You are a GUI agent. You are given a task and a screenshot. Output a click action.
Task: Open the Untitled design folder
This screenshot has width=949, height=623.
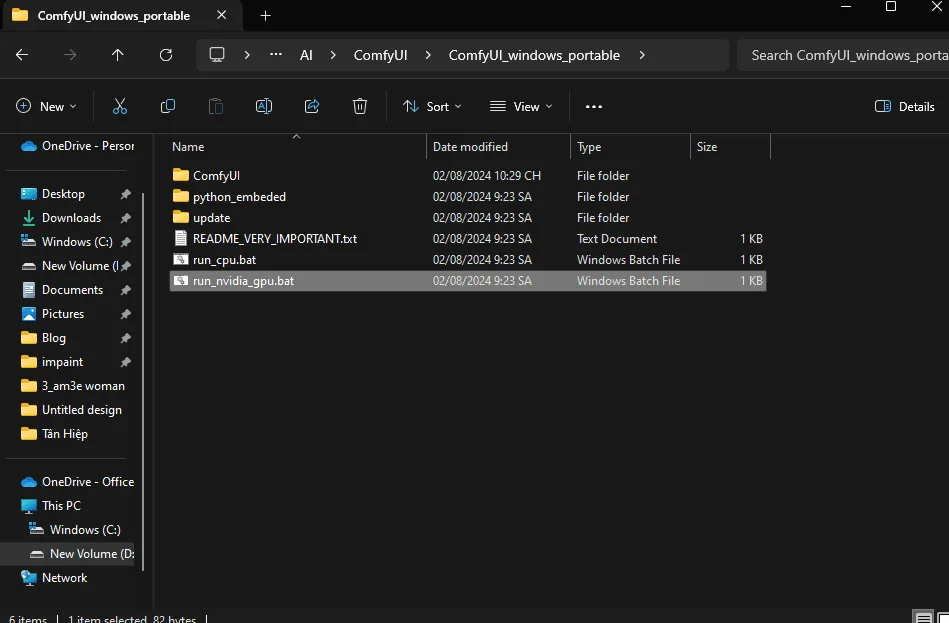(x=71, y=410)
